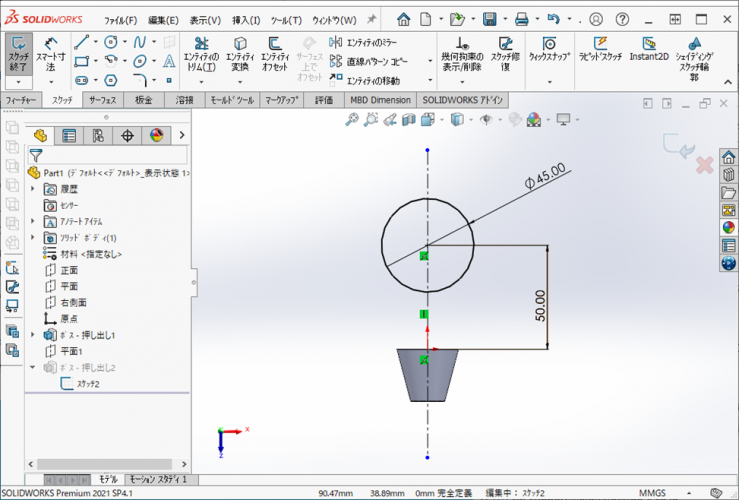
Task: Expand the ボス-押し出し1 feature node
Action: point(33,335)
